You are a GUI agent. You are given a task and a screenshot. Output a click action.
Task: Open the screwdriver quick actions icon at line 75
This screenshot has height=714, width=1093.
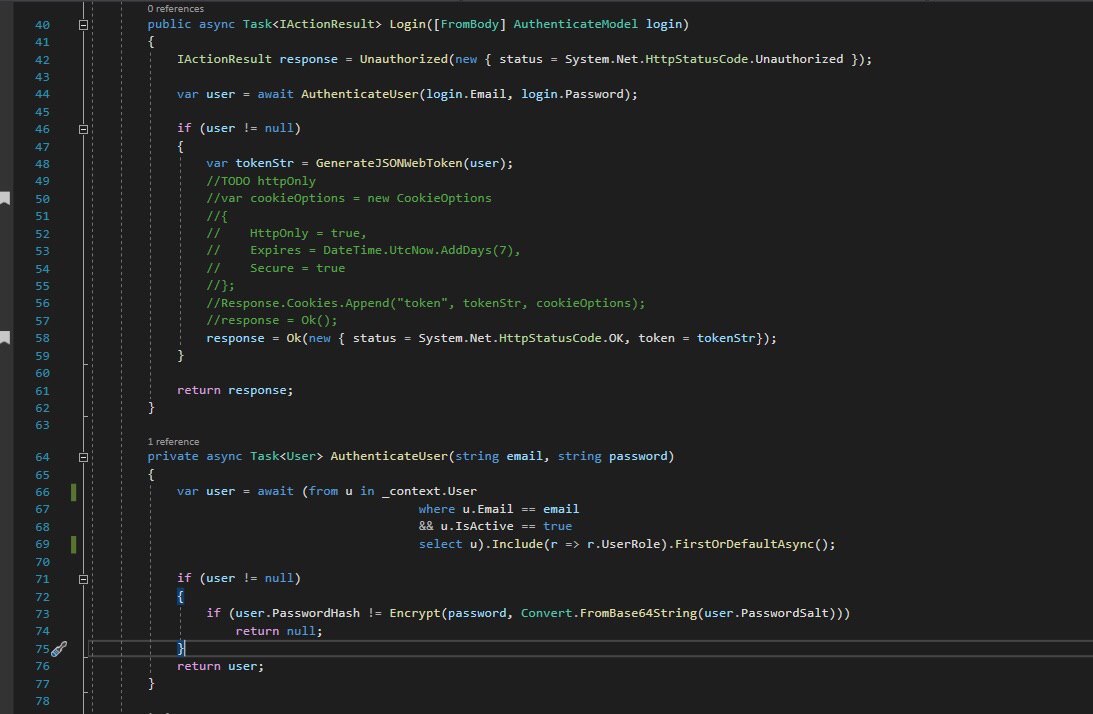[x=59, y=649]
